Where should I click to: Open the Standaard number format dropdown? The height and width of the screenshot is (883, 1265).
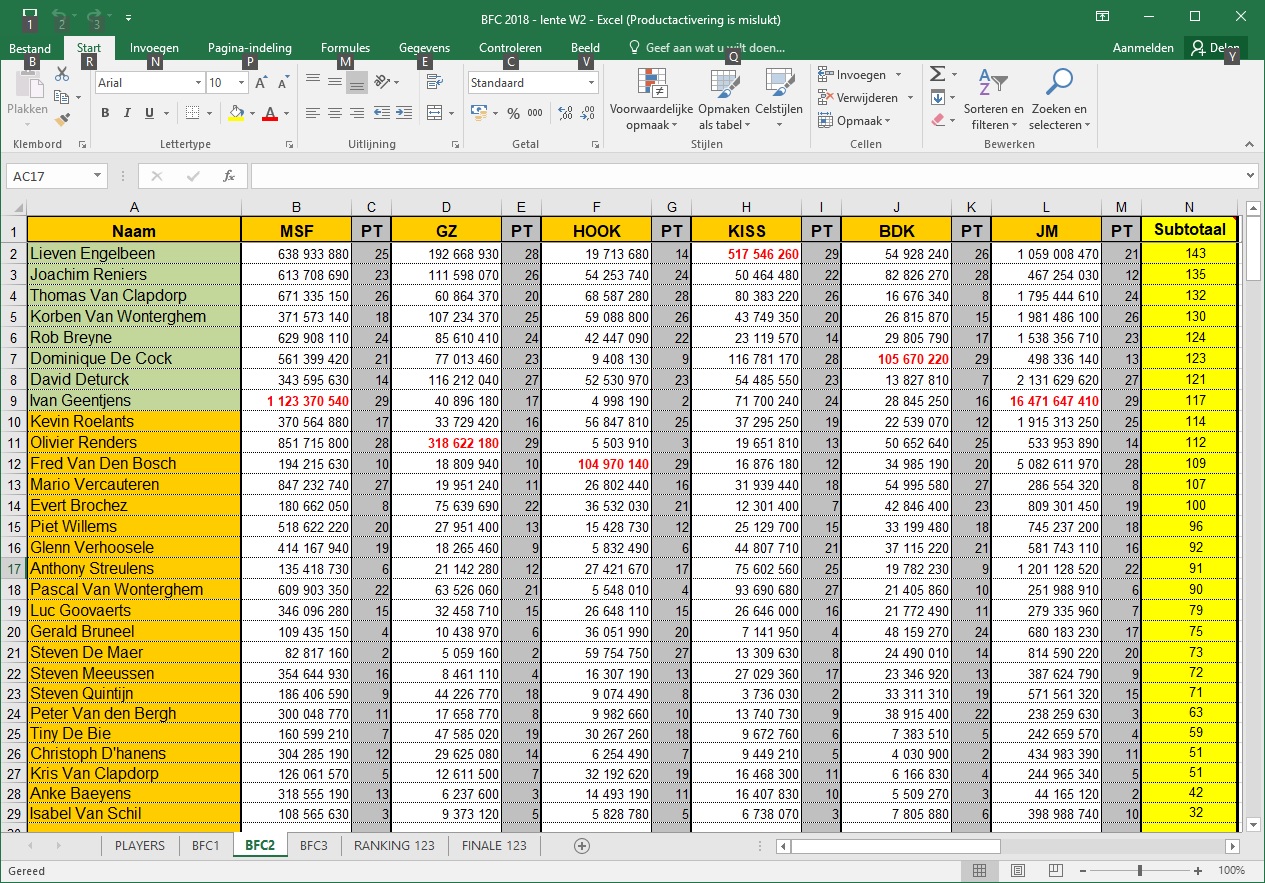click(591, 83)
